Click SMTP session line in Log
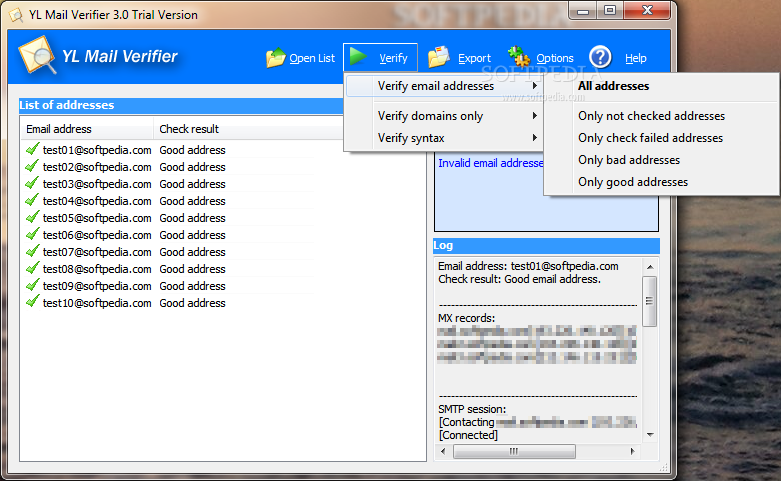Image resolution: width=781 pixels, height=481 pixels. pos(472,409)
